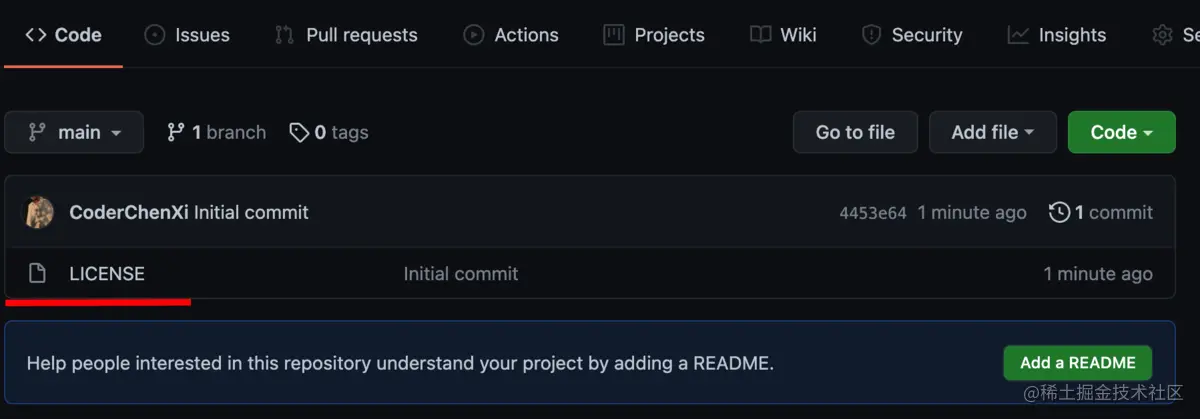Click the Security shield icon
Viewport: 1200px width, 419px height.
coord(871,35)
